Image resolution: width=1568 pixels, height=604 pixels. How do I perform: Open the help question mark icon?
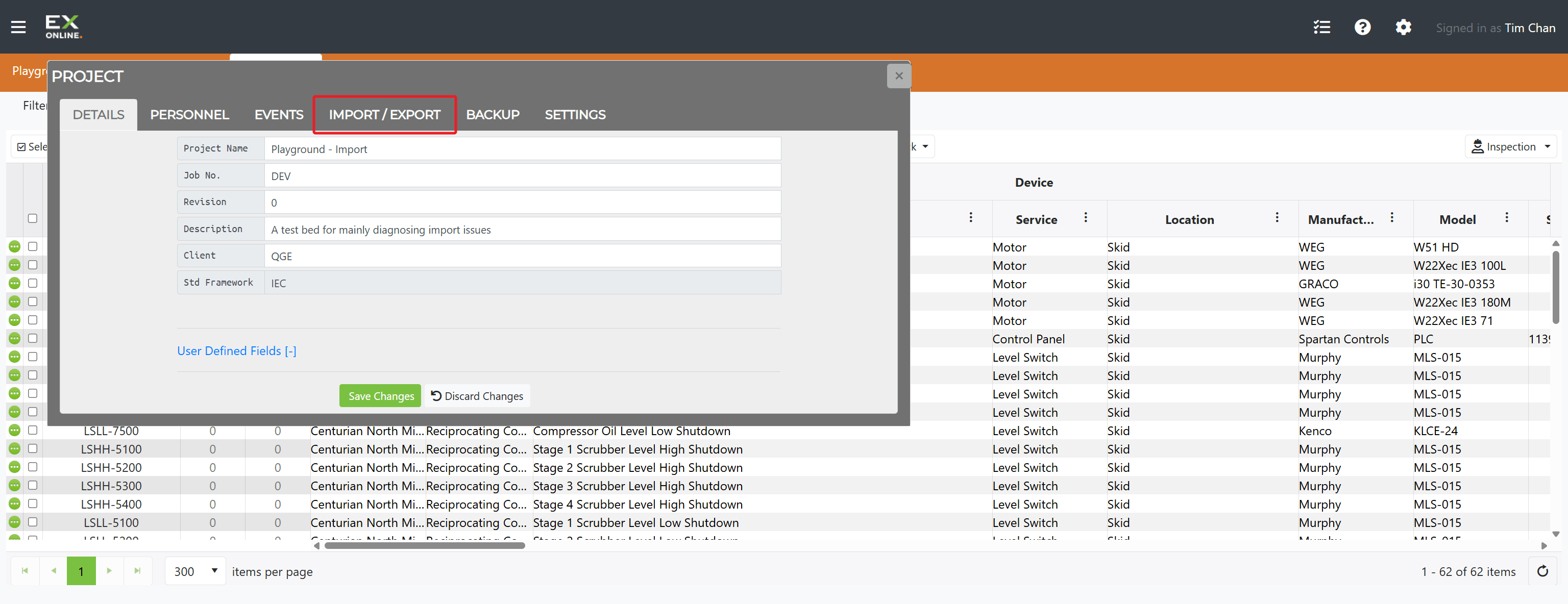[1362, 28]
